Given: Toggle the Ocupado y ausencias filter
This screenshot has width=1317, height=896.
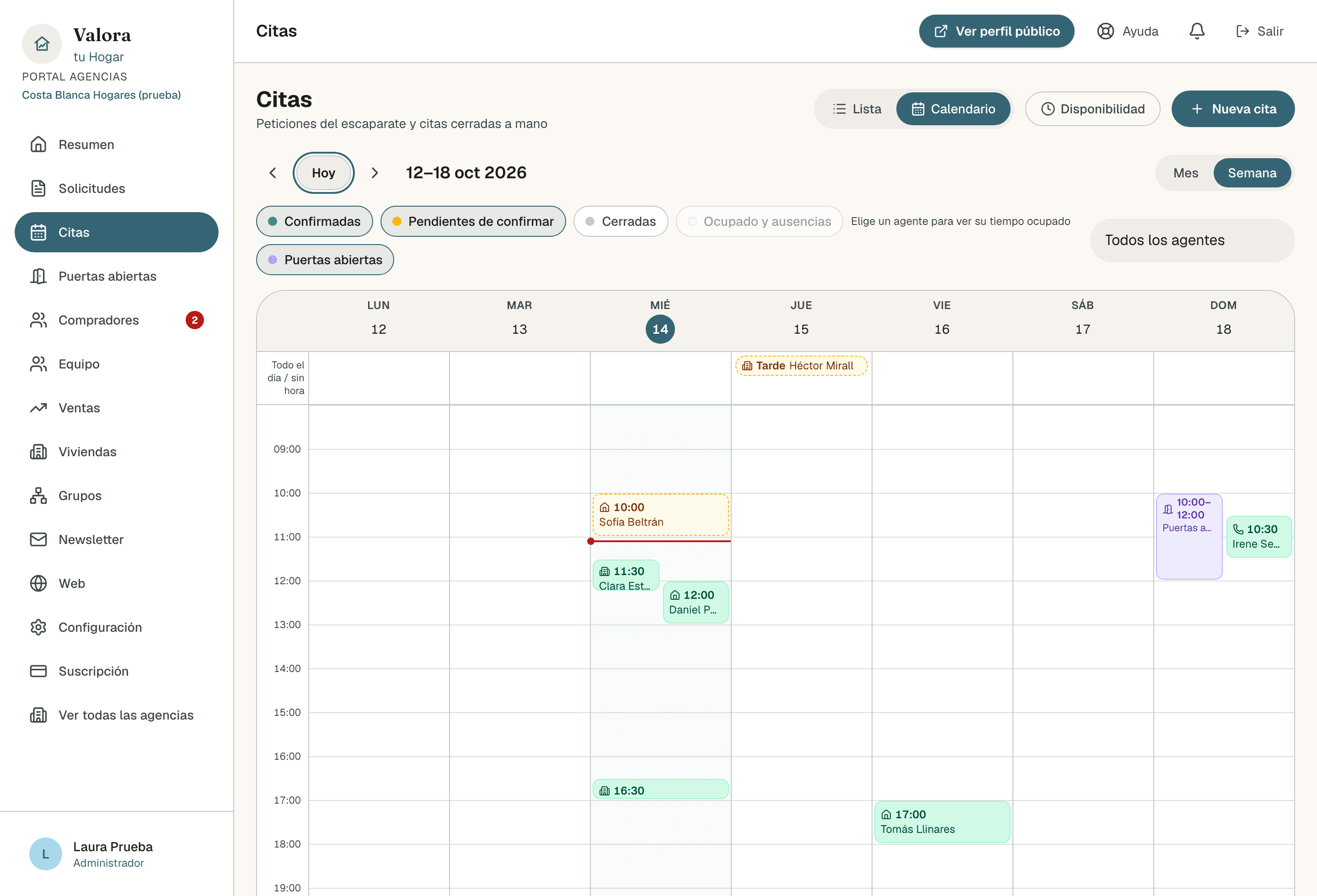Looking at the screenshot, I should click(x=760, y=221).
